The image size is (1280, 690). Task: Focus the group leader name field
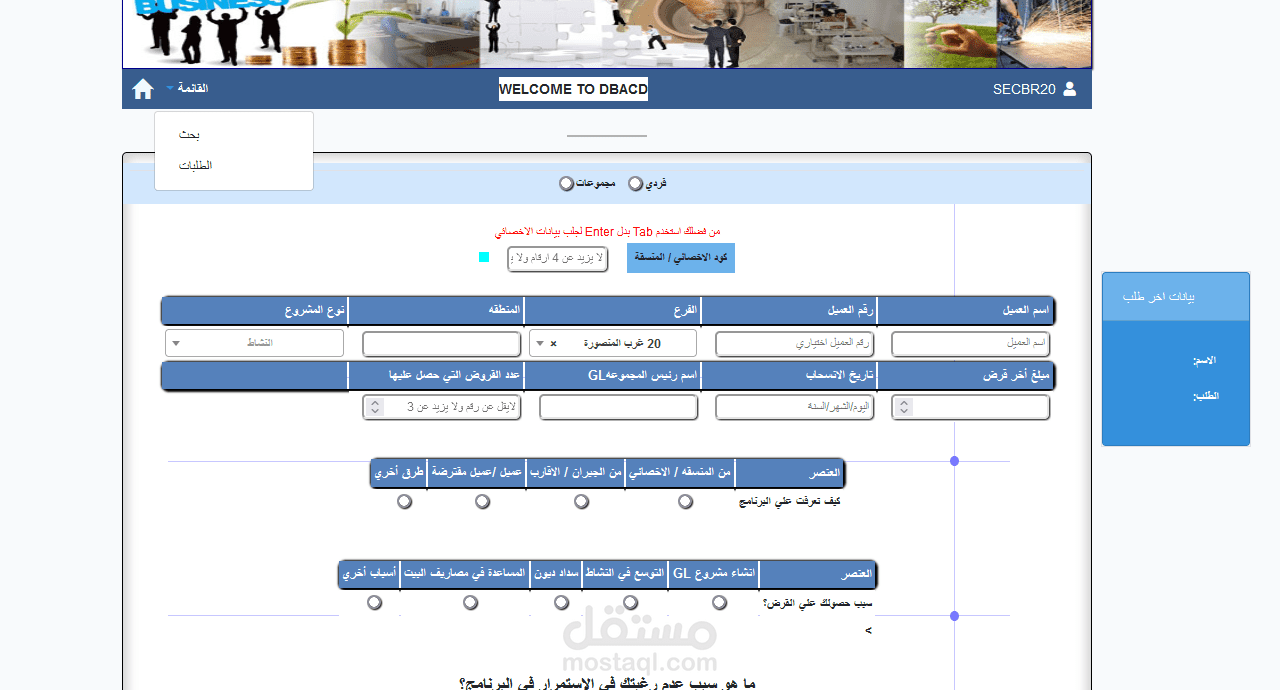click(x=619, y=407)
